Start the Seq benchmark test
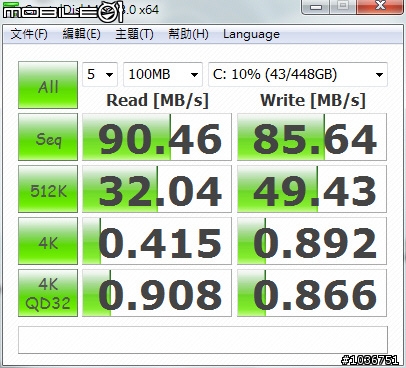 coord(48,137)
